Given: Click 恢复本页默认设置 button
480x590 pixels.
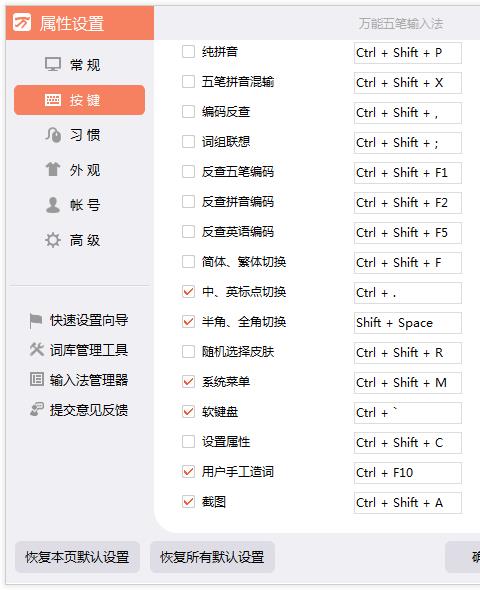Looking at the screenshot, I should click(77, 557).
